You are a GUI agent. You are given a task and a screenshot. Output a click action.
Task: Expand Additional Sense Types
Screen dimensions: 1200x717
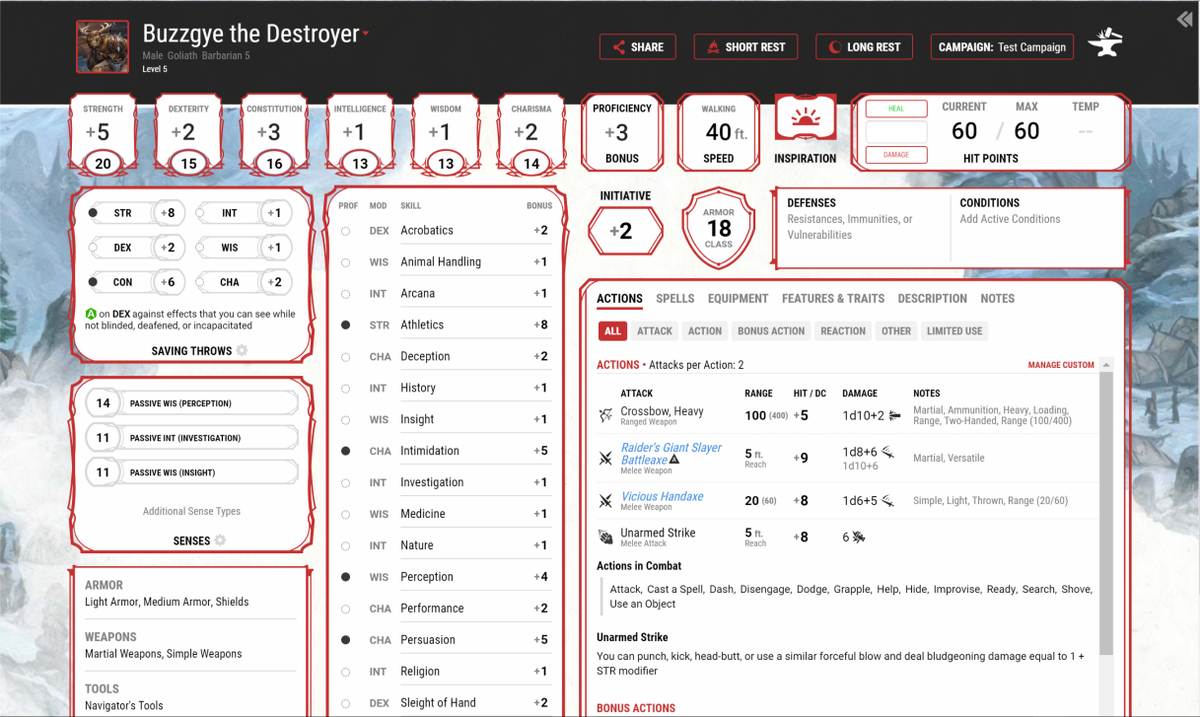[x=191, y=511]
